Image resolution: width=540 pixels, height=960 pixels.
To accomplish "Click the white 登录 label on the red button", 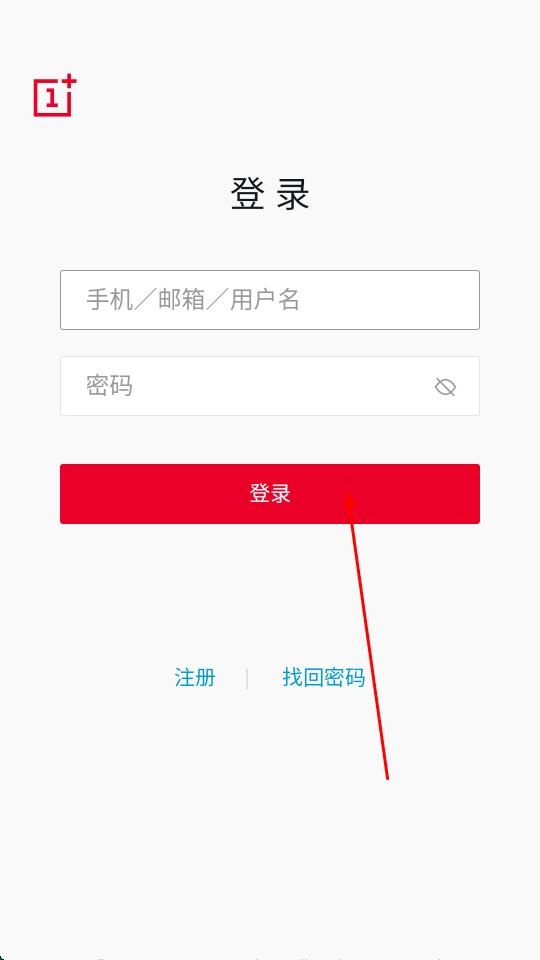I will click(270, 493).
